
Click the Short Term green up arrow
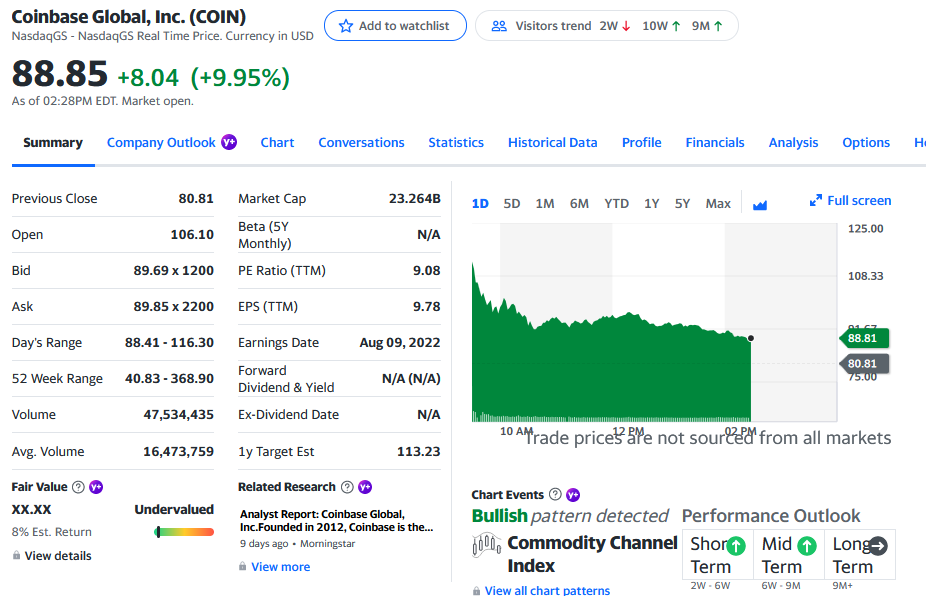[x=736, y=545]
